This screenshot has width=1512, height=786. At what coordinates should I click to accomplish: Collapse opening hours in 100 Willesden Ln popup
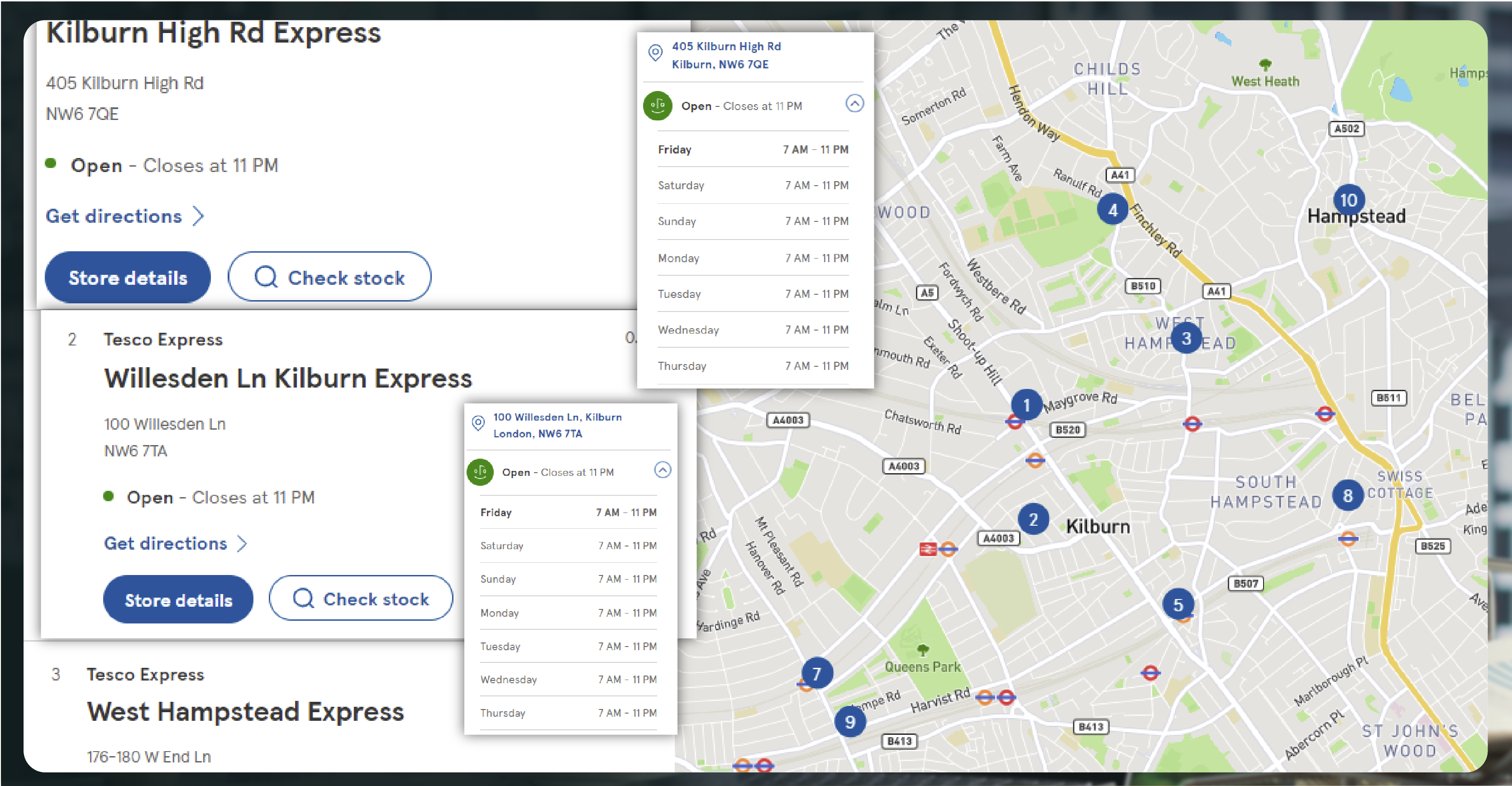coord(662,470)
